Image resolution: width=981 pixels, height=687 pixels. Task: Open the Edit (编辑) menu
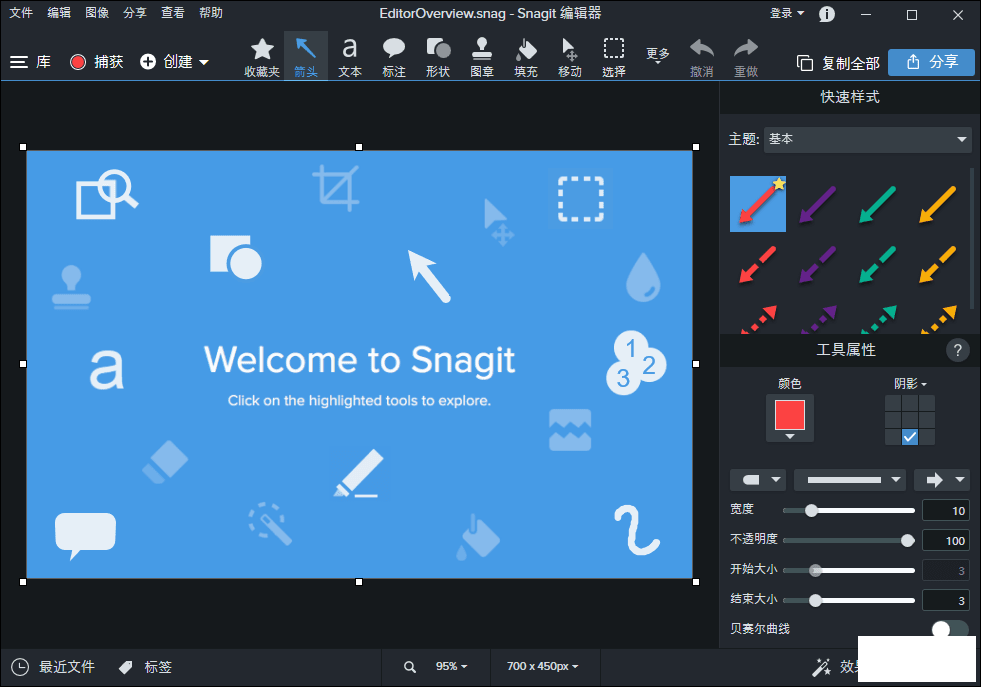point(59,13)
